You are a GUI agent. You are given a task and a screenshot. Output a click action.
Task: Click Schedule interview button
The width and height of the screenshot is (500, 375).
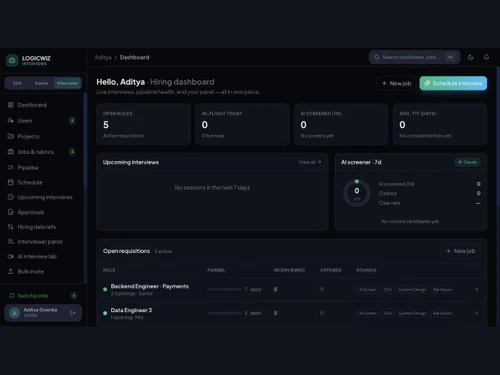click(453, 83)
